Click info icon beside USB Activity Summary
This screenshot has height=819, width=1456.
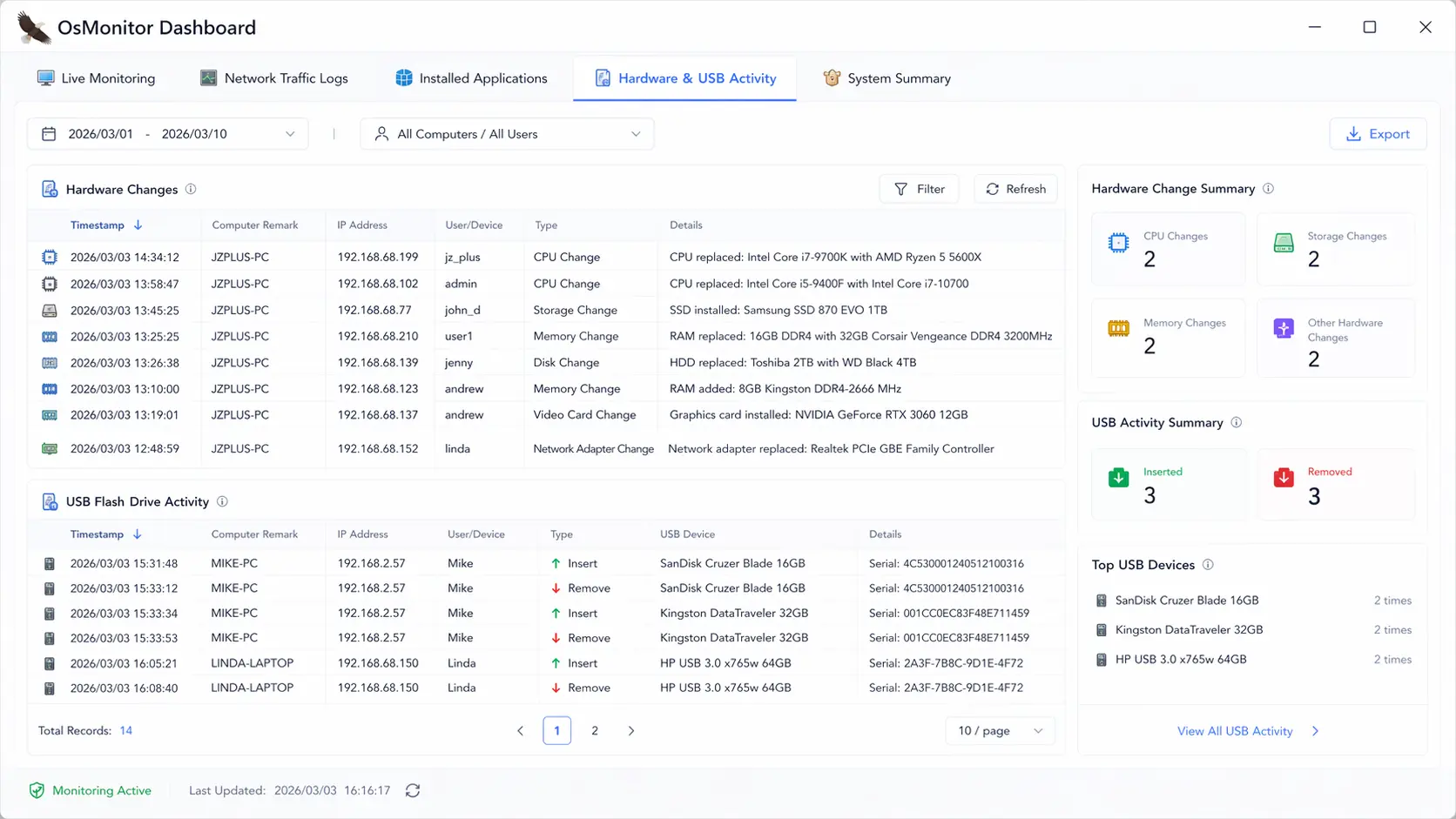point(1237,422)
